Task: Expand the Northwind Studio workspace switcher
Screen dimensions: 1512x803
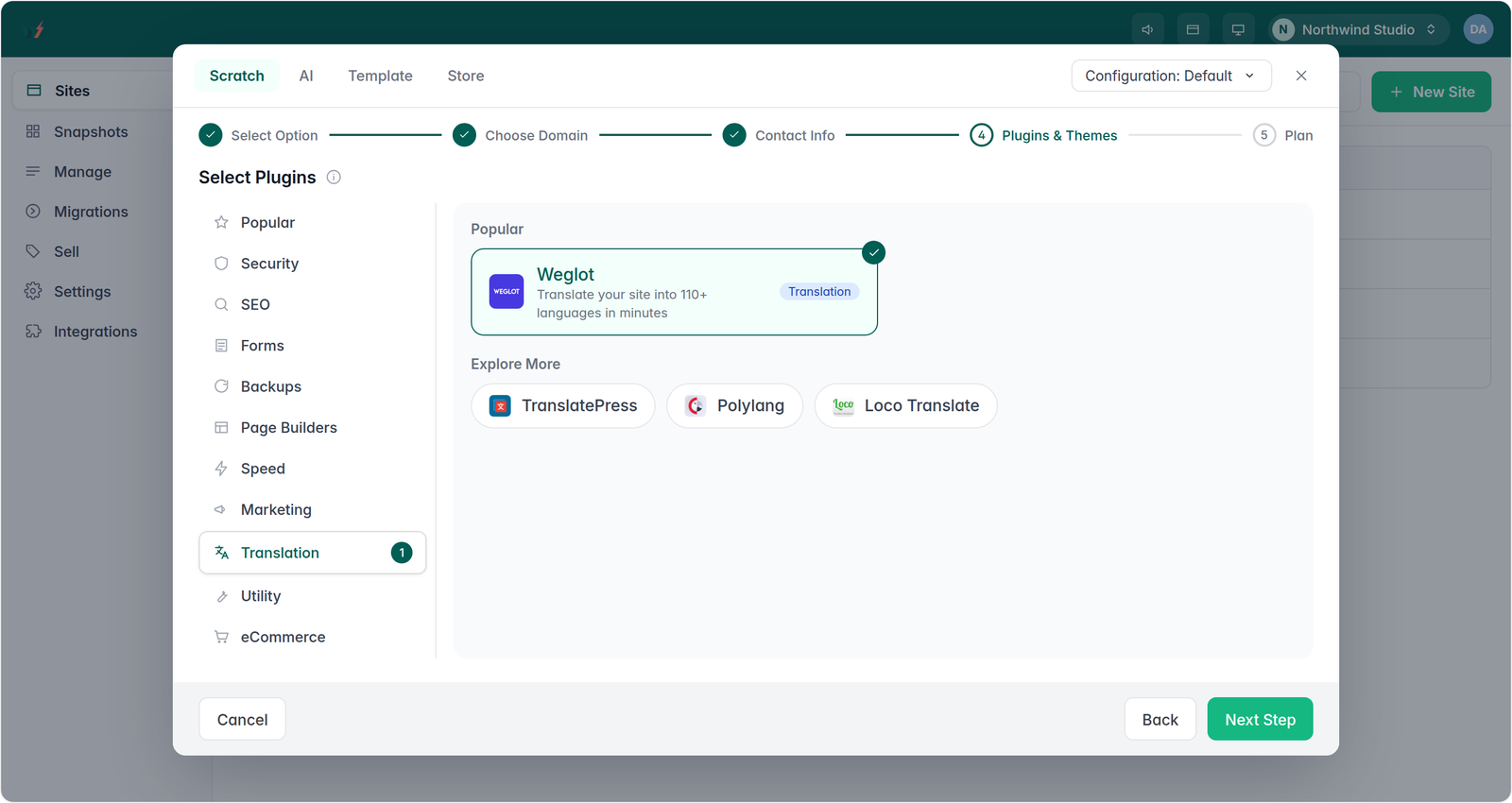Action: coord(1358,29)
